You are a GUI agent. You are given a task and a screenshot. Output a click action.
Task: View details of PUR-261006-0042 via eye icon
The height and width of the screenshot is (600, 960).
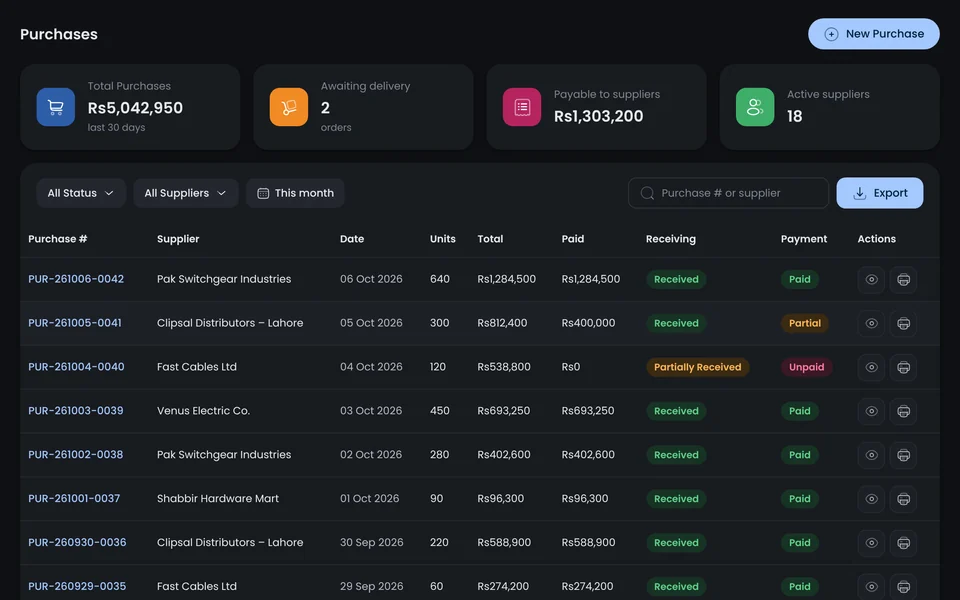[871, 280]
